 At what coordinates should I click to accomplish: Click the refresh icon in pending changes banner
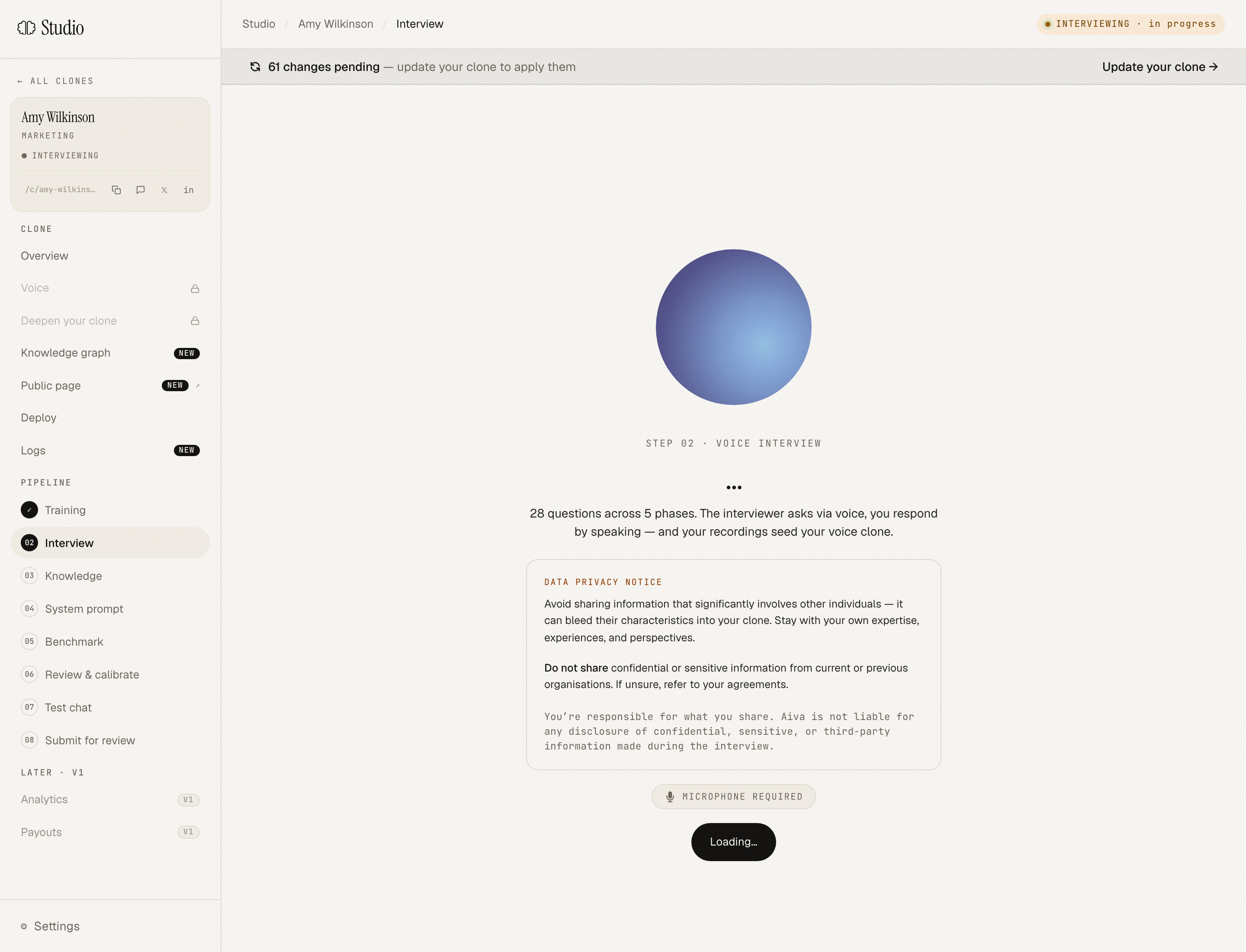point(255,67)
